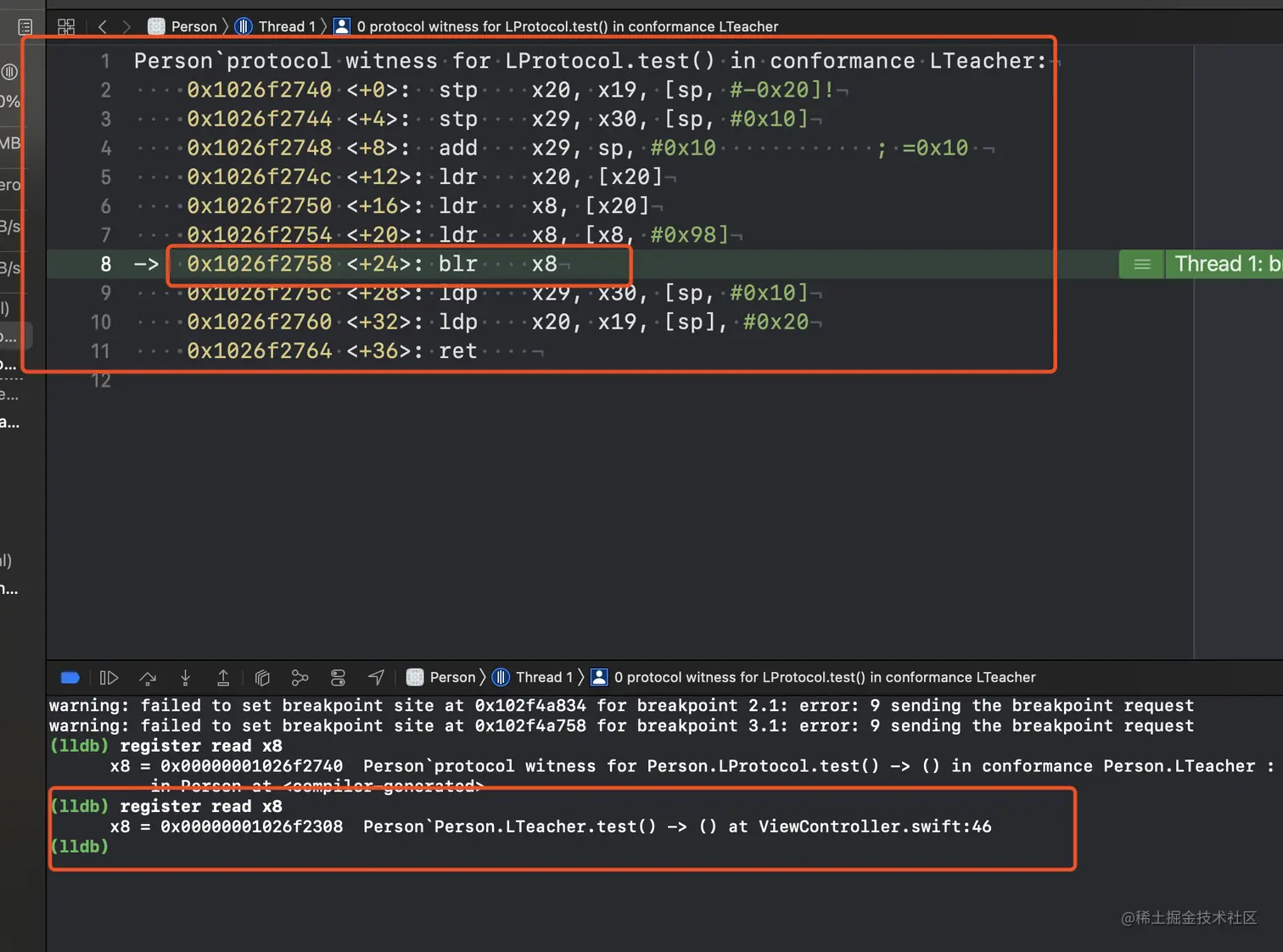
Task: Go forward in editor history
Action: (126, 26)
